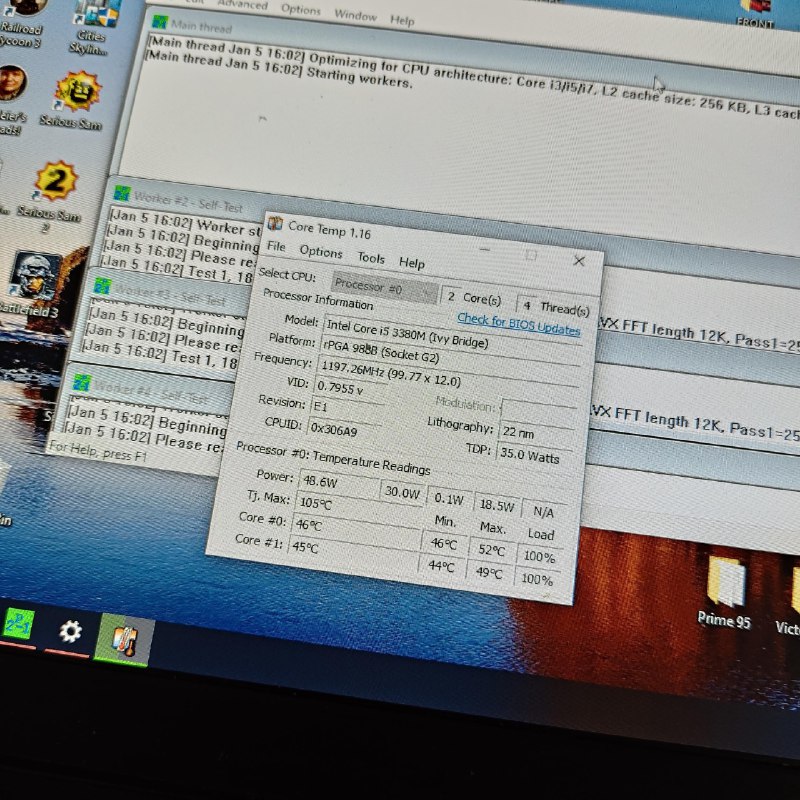Open the Prime95 Options menu
Viewport: 800px width, 800px height.
point(301,10)
